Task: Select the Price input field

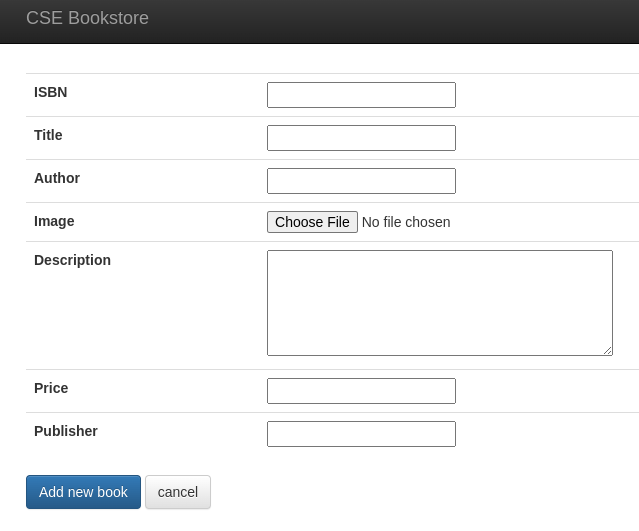Action: pyautogui.click(x=361, y=391)
